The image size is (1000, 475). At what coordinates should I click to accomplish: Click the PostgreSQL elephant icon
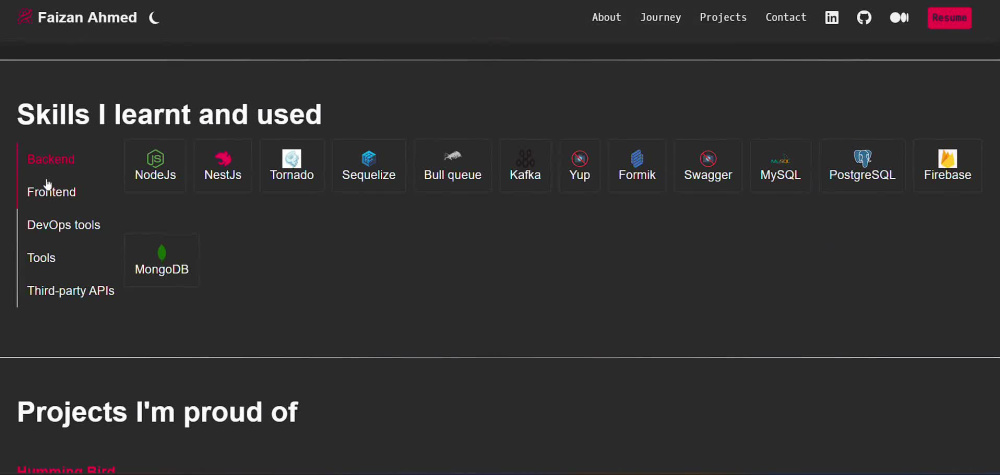tap(862, 158)
